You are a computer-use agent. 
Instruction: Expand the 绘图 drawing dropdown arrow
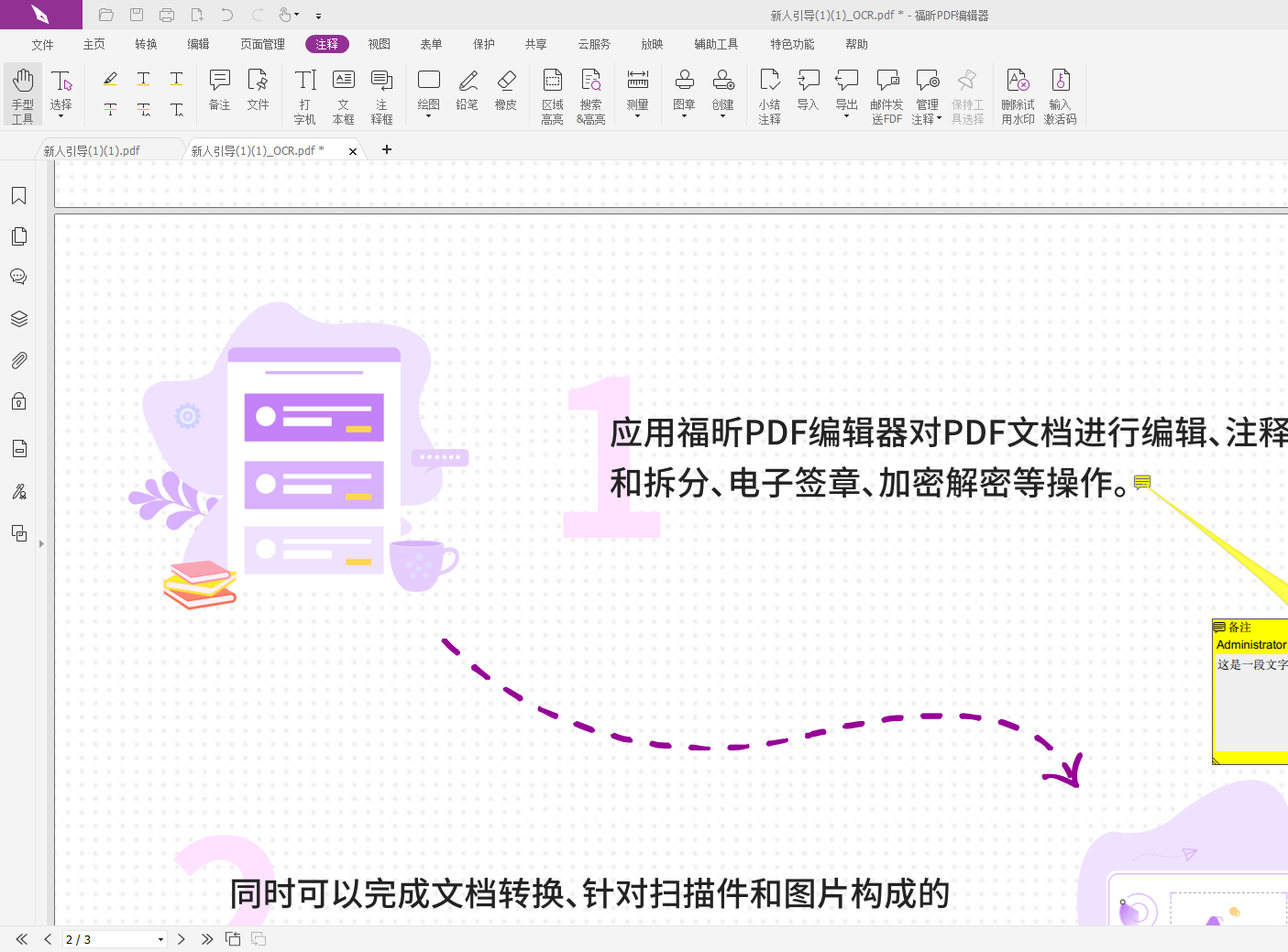point(429,116)
